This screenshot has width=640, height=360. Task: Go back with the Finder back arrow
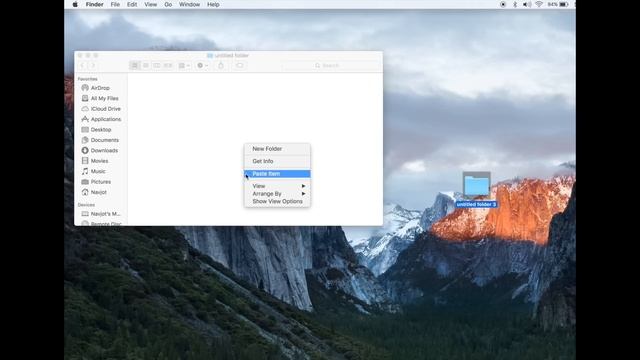pyautogui.click(x=82, y=65)
